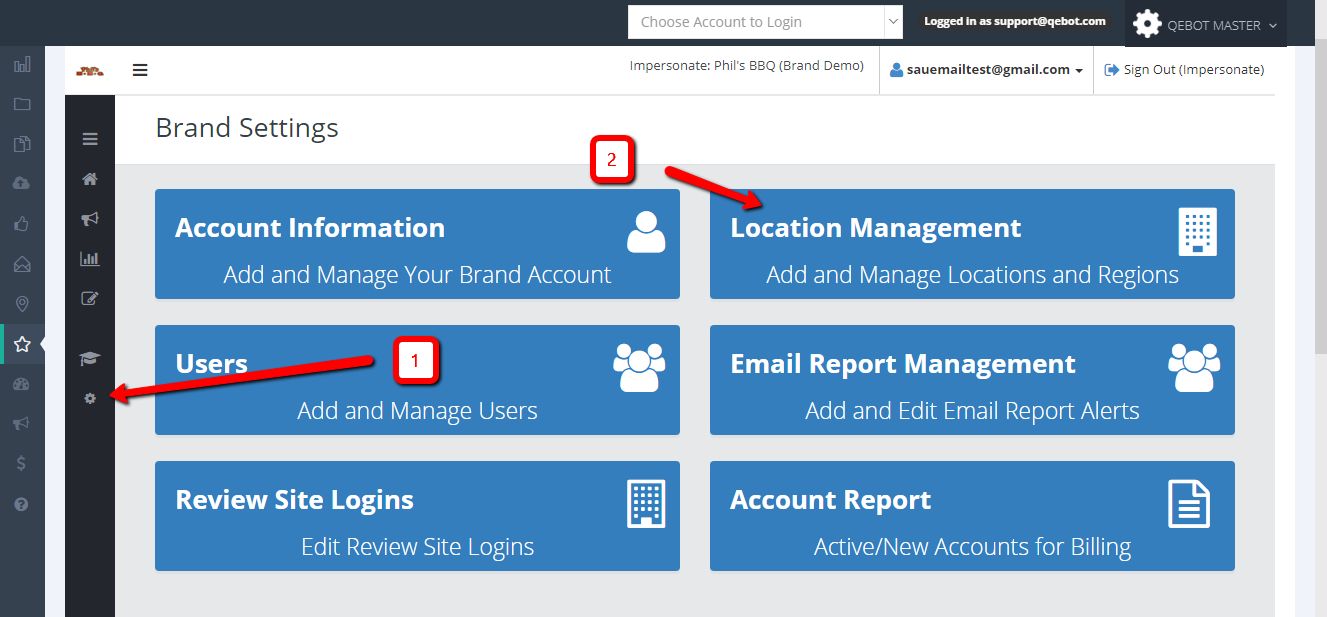Open the settings gear in the inner sidebar

click(90, 399)
